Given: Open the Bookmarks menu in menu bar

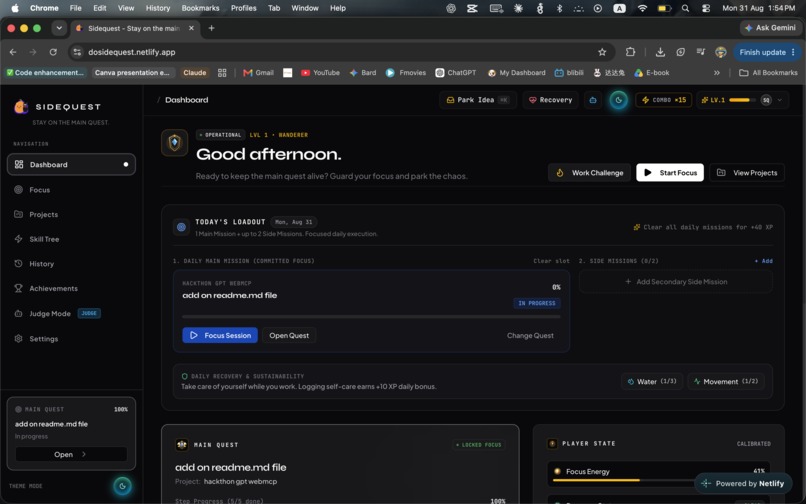Looking at the screenshot, I should click(200, 8).
